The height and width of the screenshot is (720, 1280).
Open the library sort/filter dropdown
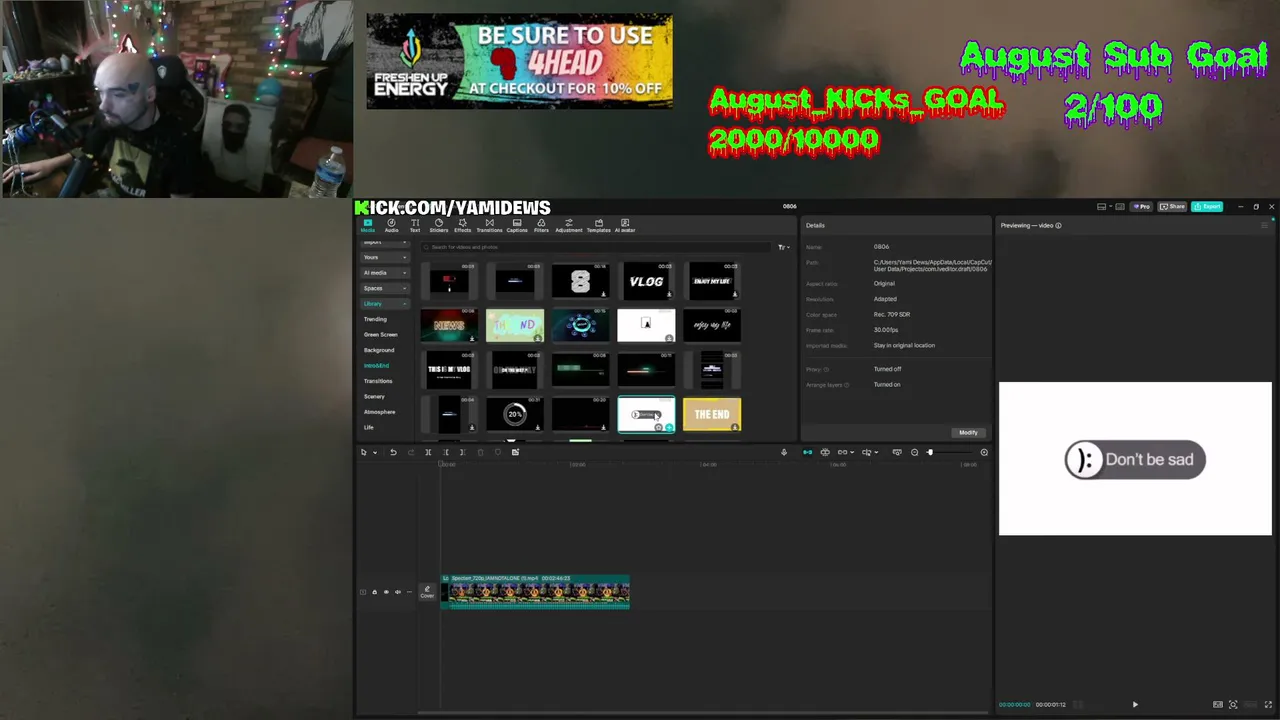783,247
